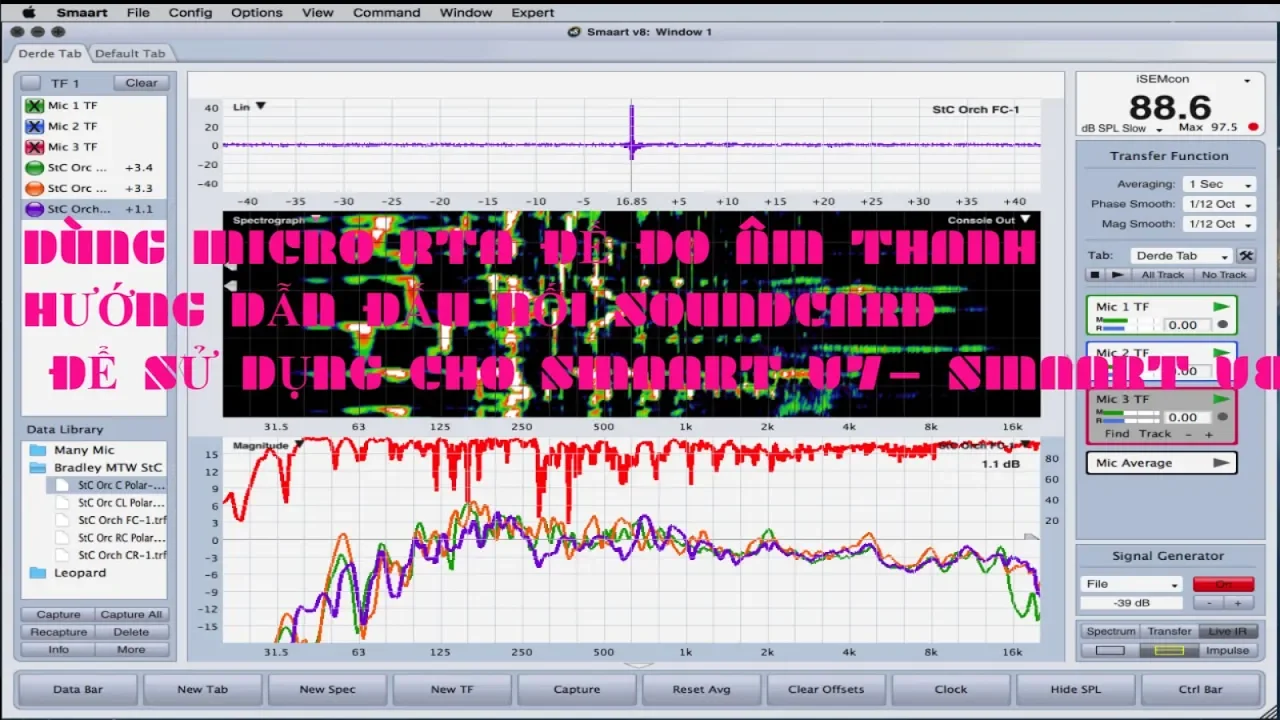Click the stop all measurements icon
Image resolution: width=1280 pixels, height=720 pixels.
coord(1095,275)
